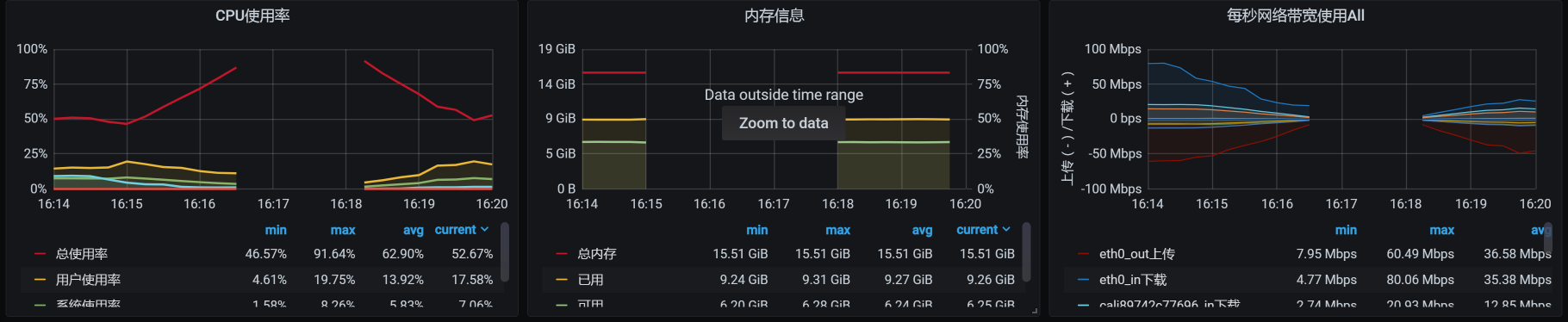Screen dimensions: 1568x322
Task: Click the Zoom to data button
Action: (x=783, y=123)
